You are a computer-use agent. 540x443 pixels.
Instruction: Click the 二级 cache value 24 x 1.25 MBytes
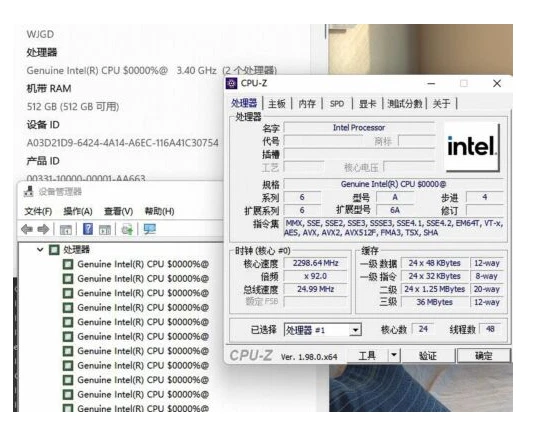[x=435, y=289]
